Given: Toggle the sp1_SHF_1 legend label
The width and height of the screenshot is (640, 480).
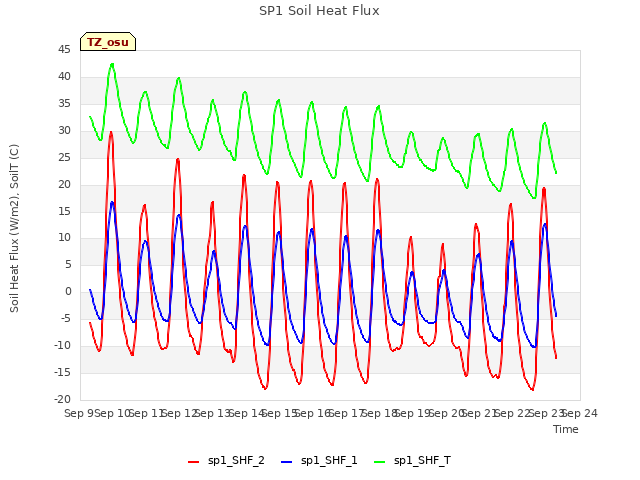Looking at the screenshot, I should 329,461.
